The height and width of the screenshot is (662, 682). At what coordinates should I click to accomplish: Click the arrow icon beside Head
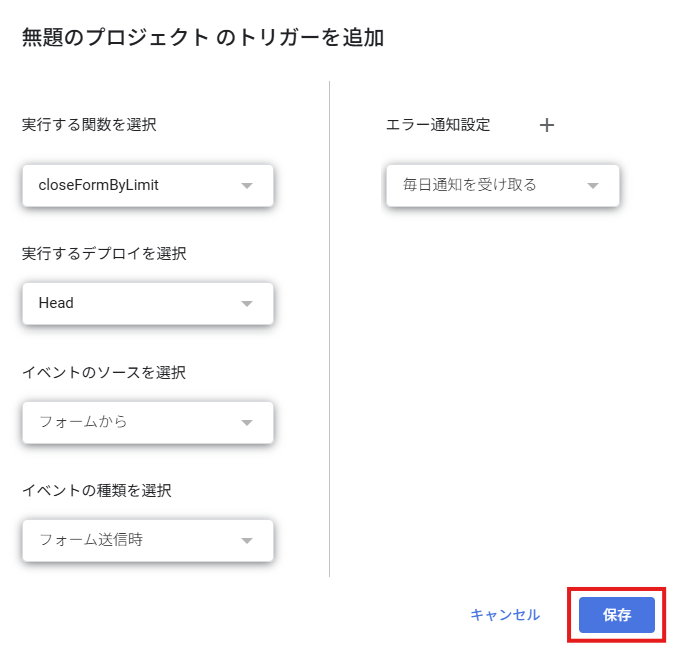pyautogui.click(x=247, y=304)
